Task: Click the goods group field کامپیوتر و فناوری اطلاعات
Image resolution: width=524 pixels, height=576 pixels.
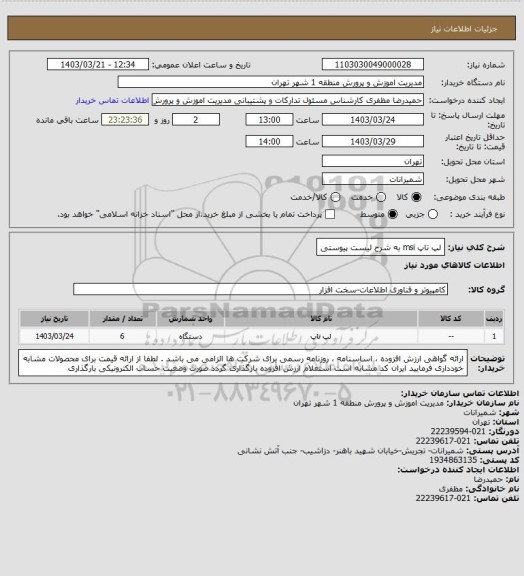Action: point(260,289)
